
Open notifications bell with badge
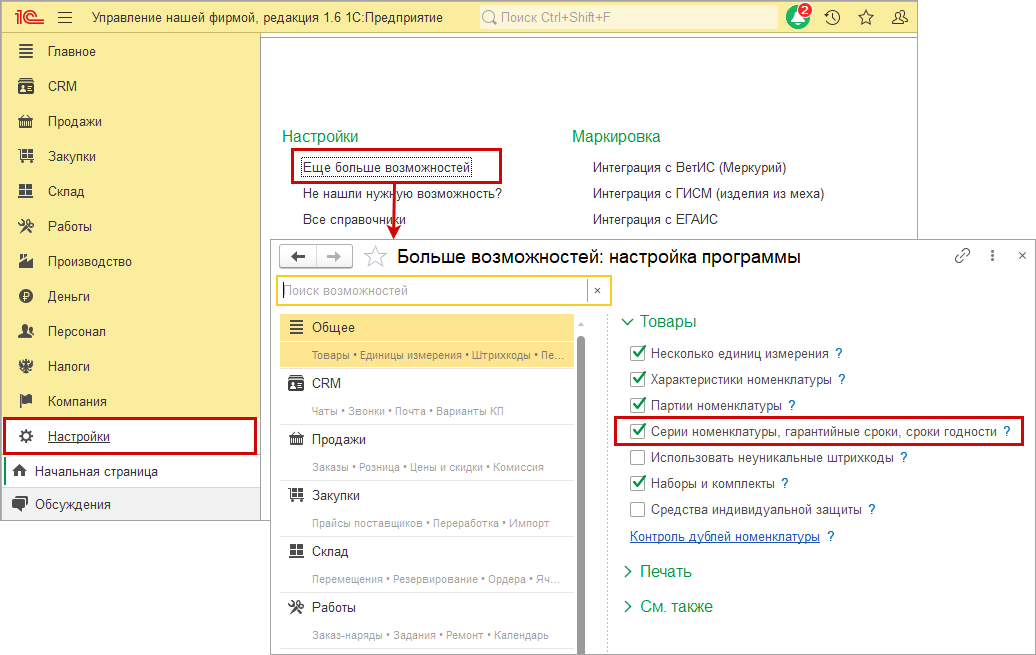point(798,17)
